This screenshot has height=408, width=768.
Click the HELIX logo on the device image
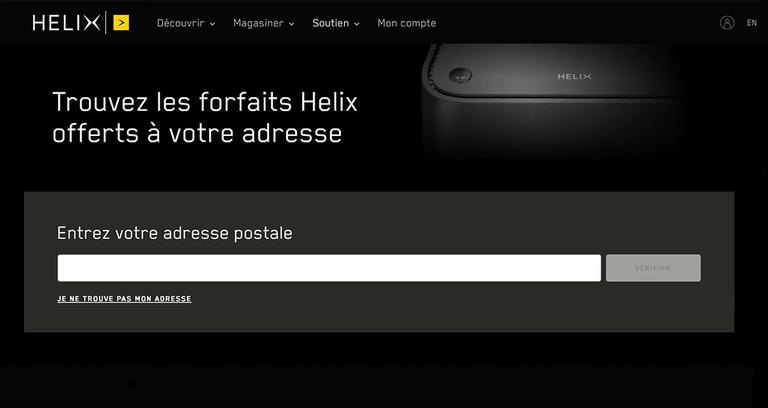[575, 76]
